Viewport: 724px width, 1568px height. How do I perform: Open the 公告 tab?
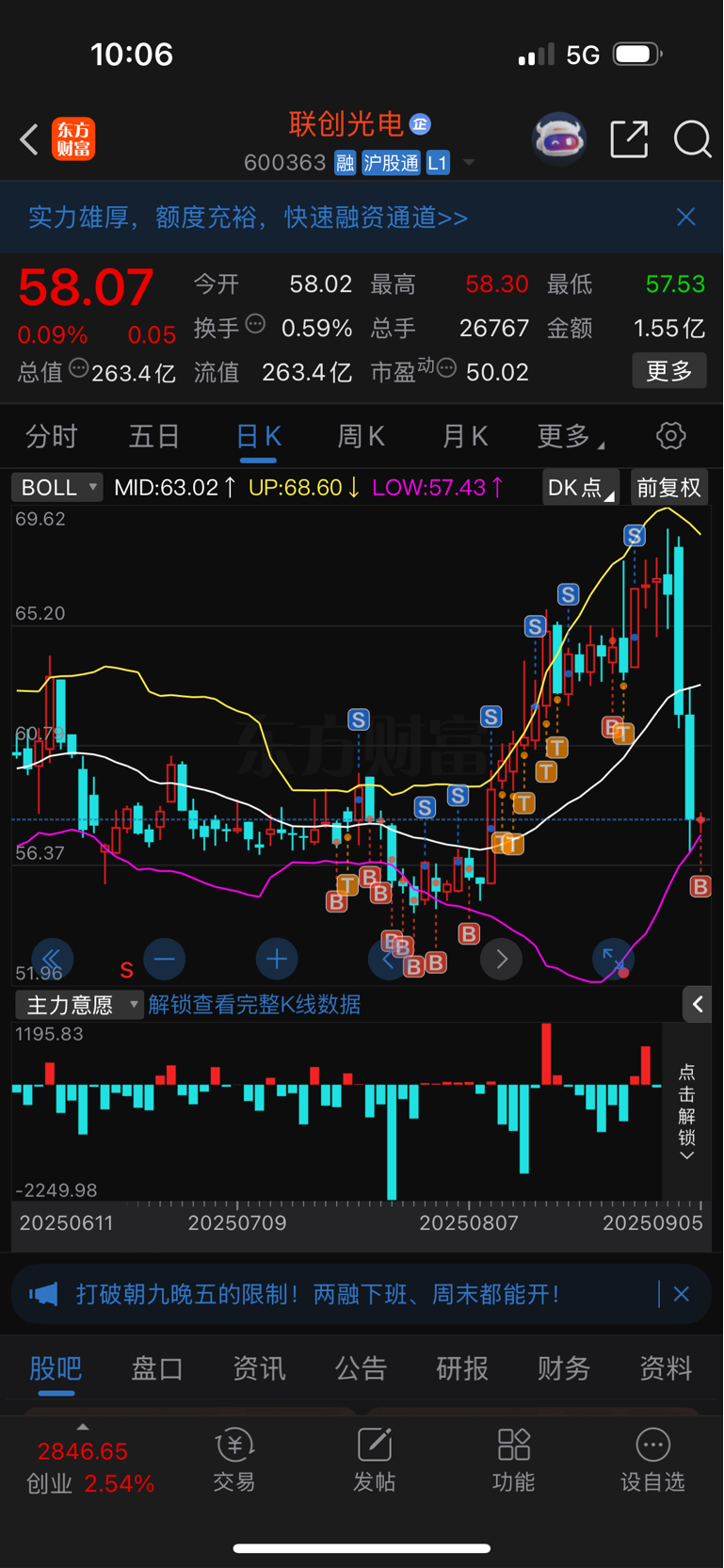361,1368
